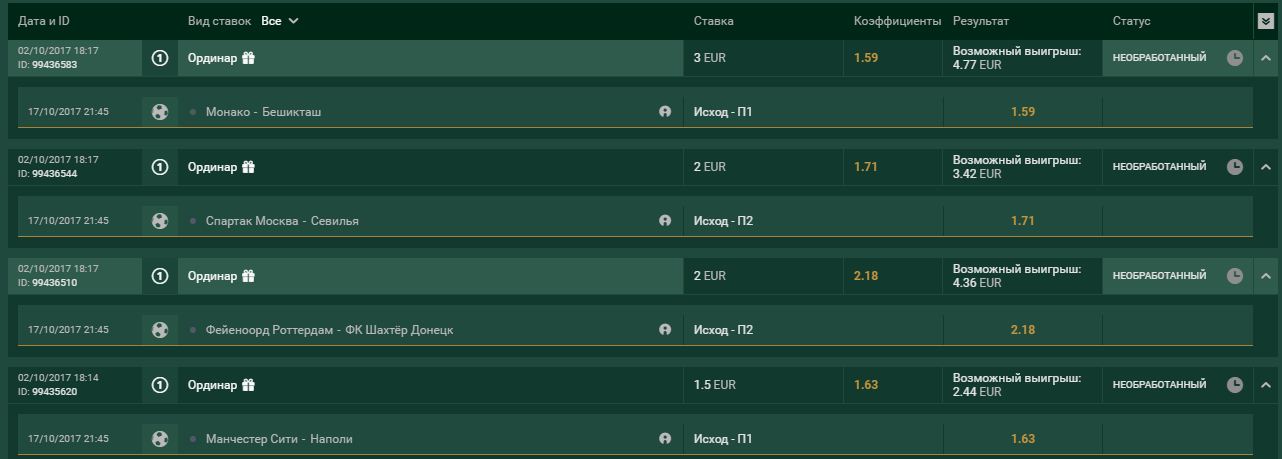The width and height of the screenshot is (1282, 459).
Task: Click the soccer ball icon for Монако - Бешикташ
Action: click(160, 112)
